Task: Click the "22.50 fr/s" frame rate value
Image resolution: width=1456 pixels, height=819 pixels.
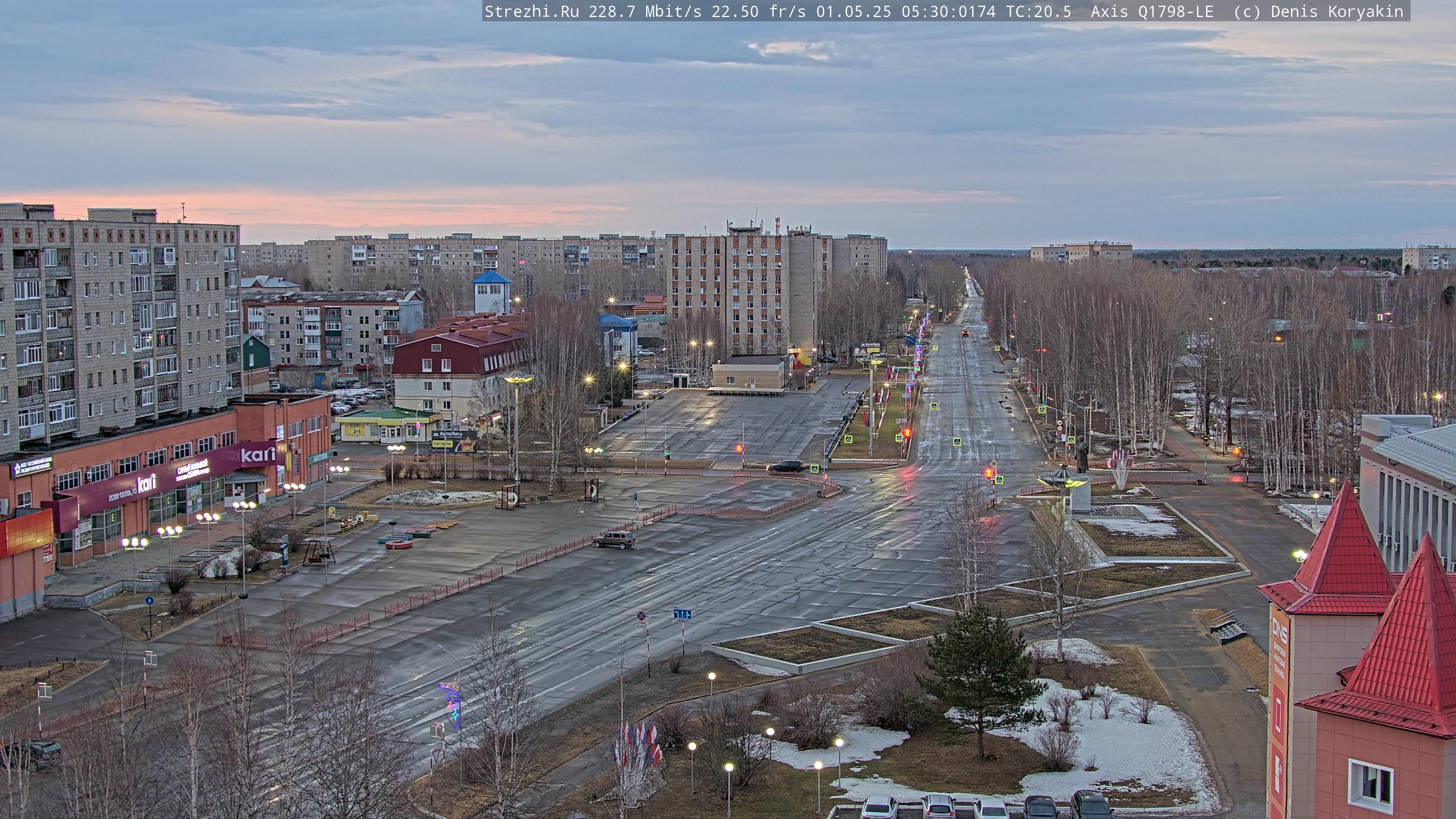Action: coord(758,12)
